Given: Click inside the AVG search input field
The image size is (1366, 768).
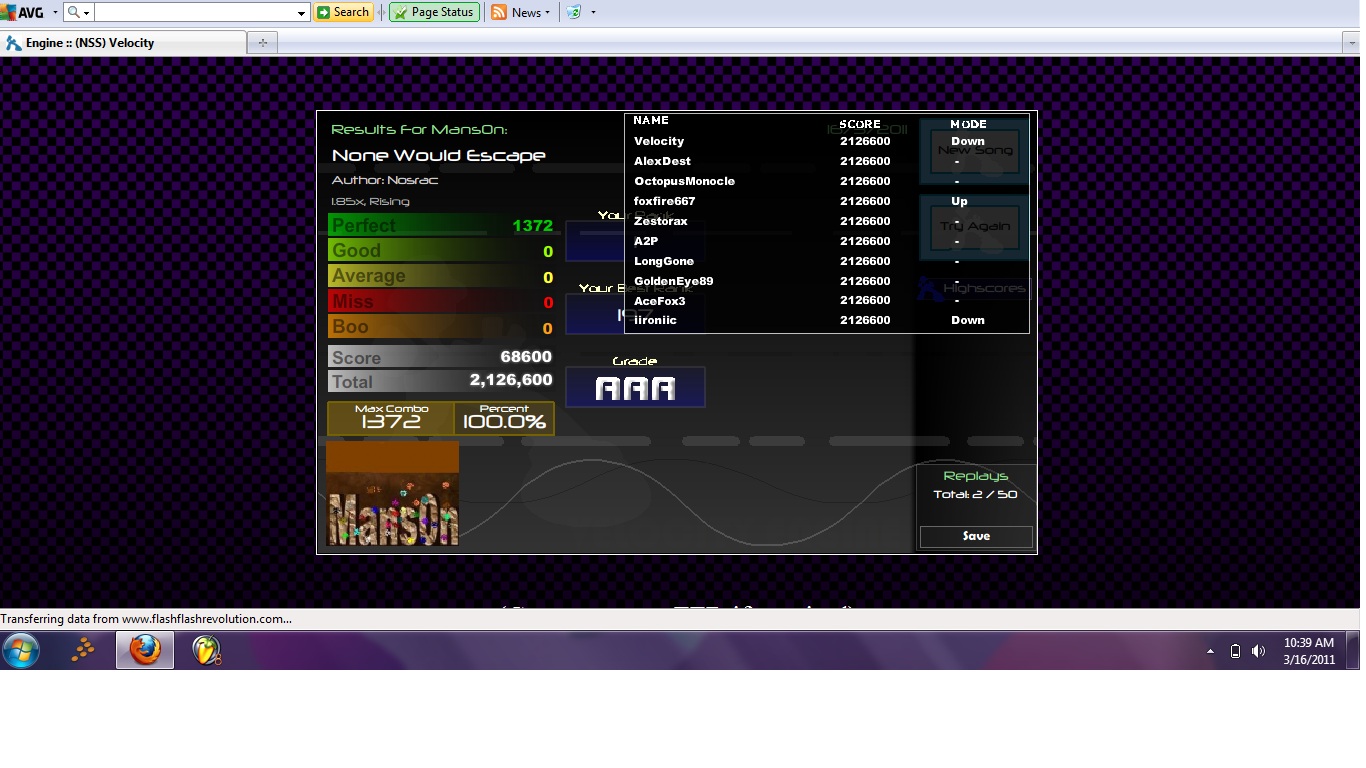Looking at the screenshot, I should pos(195,13).
